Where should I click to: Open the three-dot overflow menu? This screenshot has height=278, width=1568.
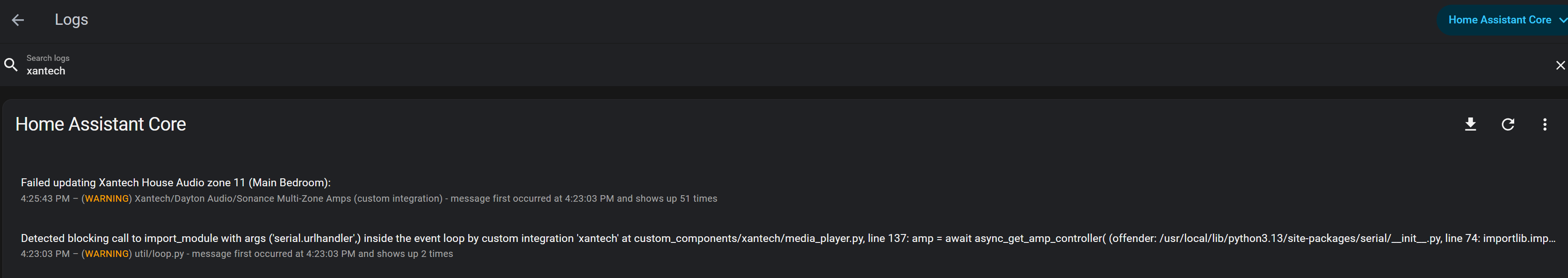[x=1544, y=124]
